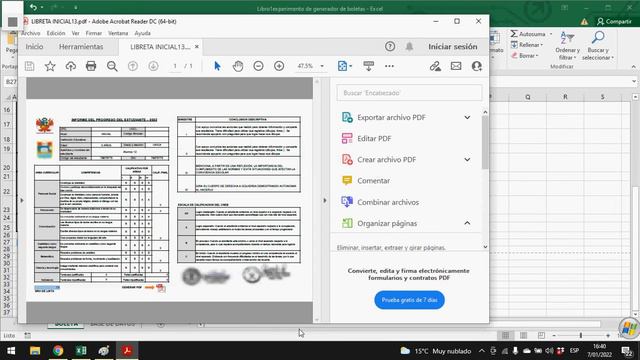Click the tools pane vertical scrollbar

485,142
